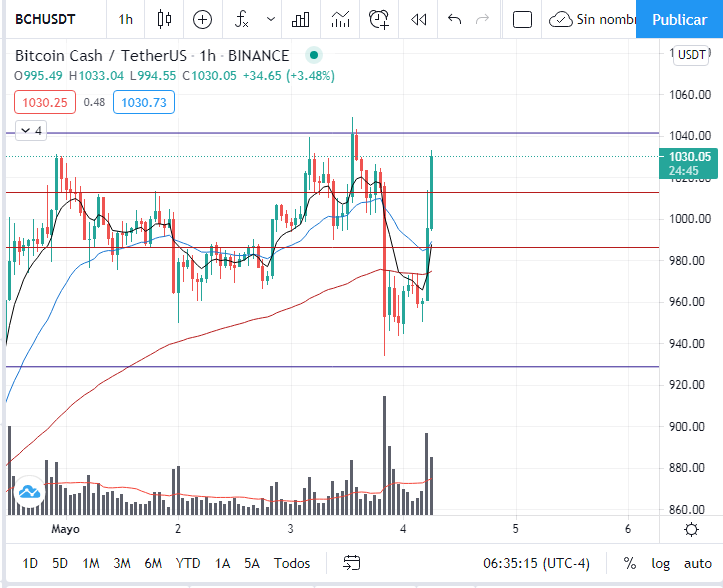Viewport: 723px width, 588px height.
Task: Click the red sell price 1030.25
Action: click(45, 102)
